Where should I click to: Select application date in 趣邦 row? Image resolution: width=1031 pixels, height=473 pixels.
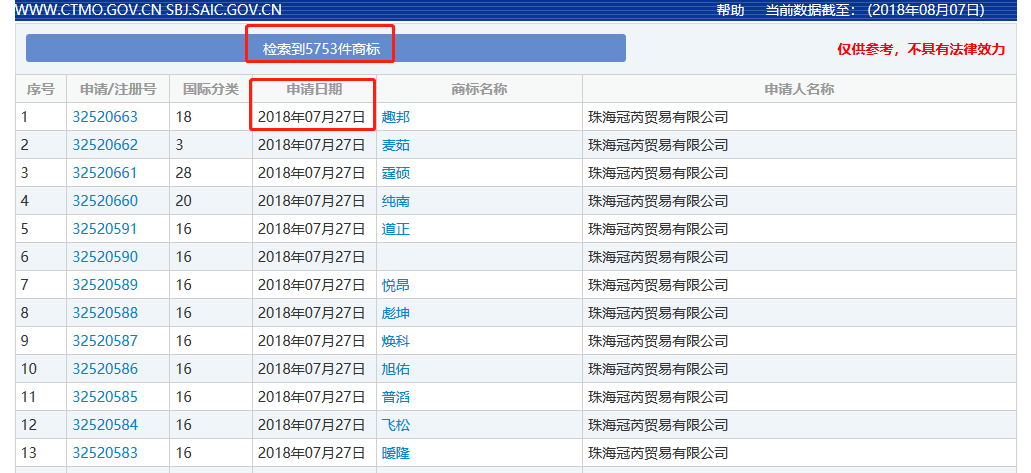(x=311, y=117)
